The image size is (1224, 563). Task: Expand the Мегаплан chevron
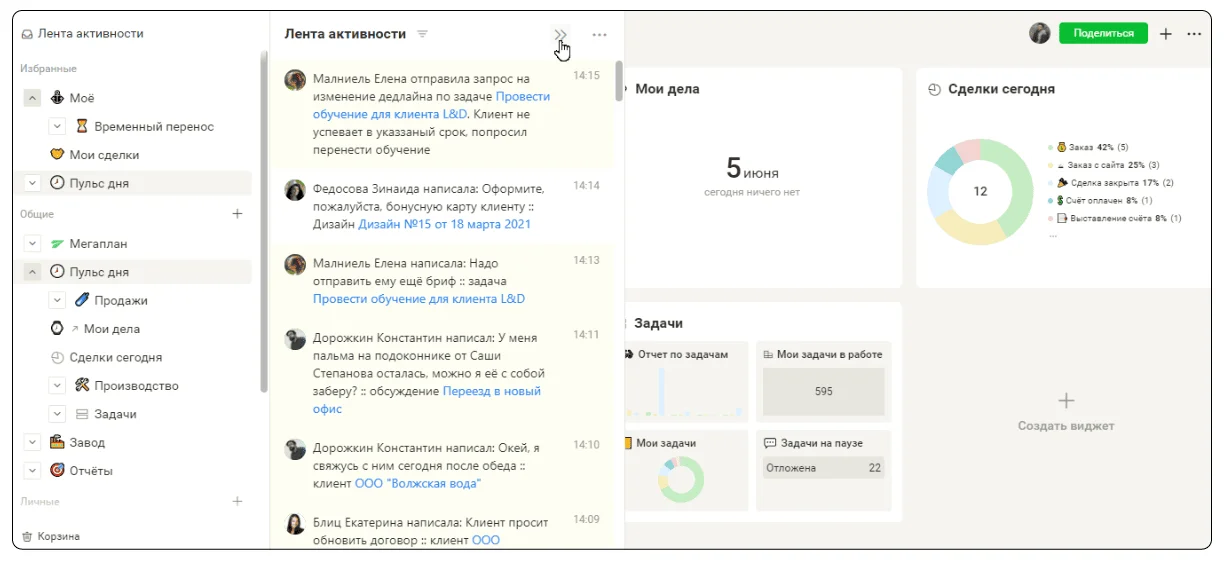click(x=32, y=244)
